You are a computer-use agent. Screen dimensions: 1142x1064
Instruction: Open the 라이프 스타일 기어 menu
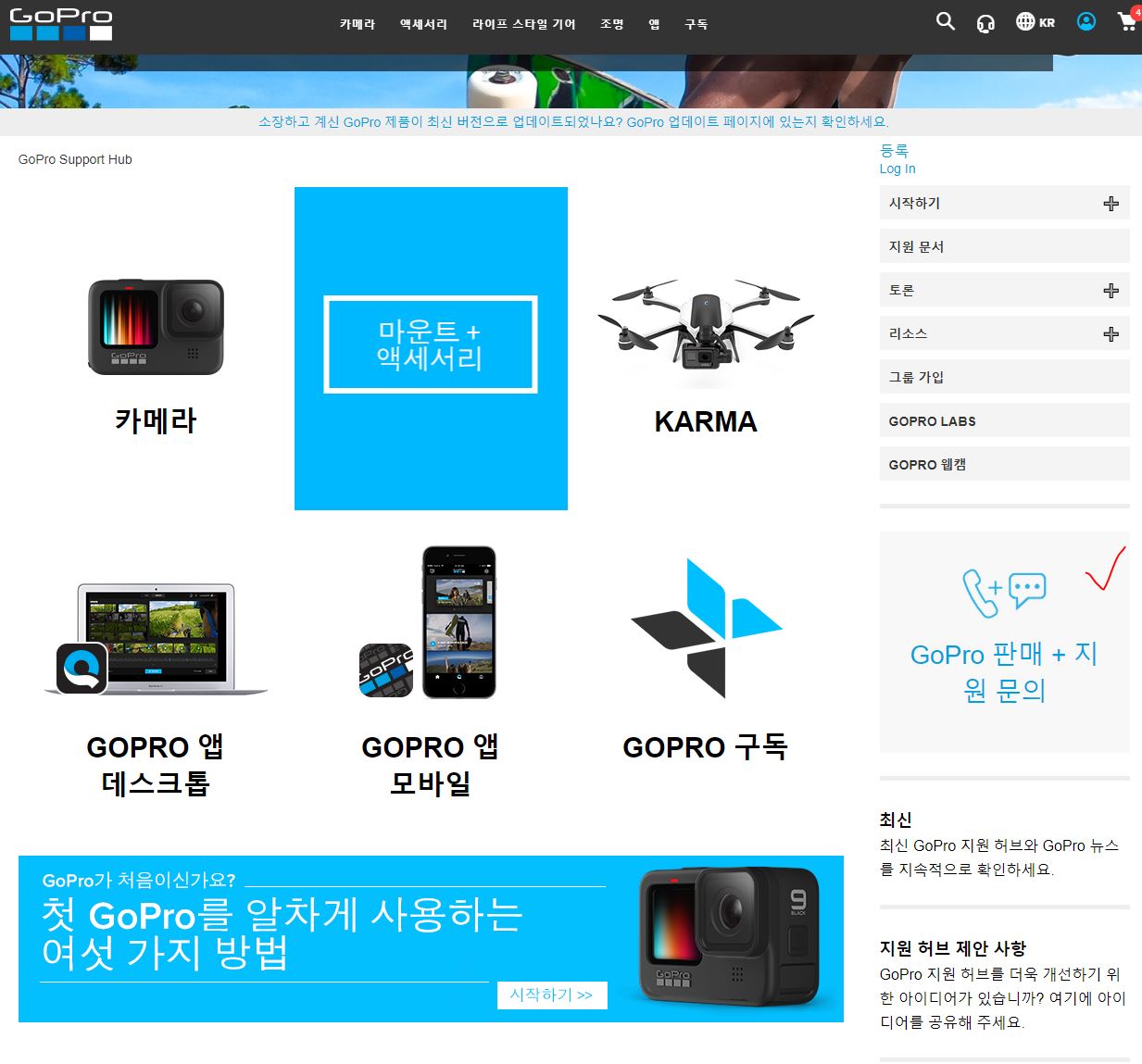point(523,24)
